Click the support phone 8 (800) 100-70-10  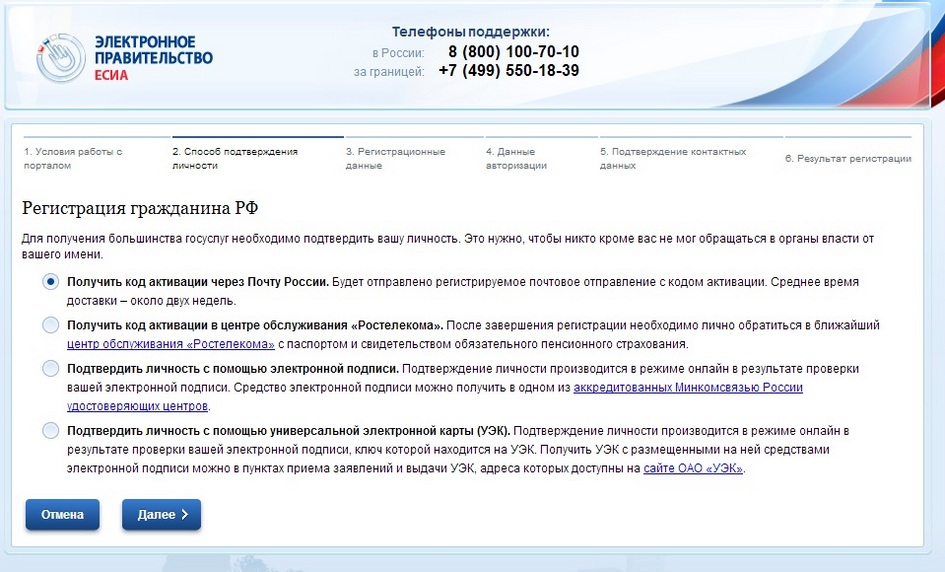[513, 52]
